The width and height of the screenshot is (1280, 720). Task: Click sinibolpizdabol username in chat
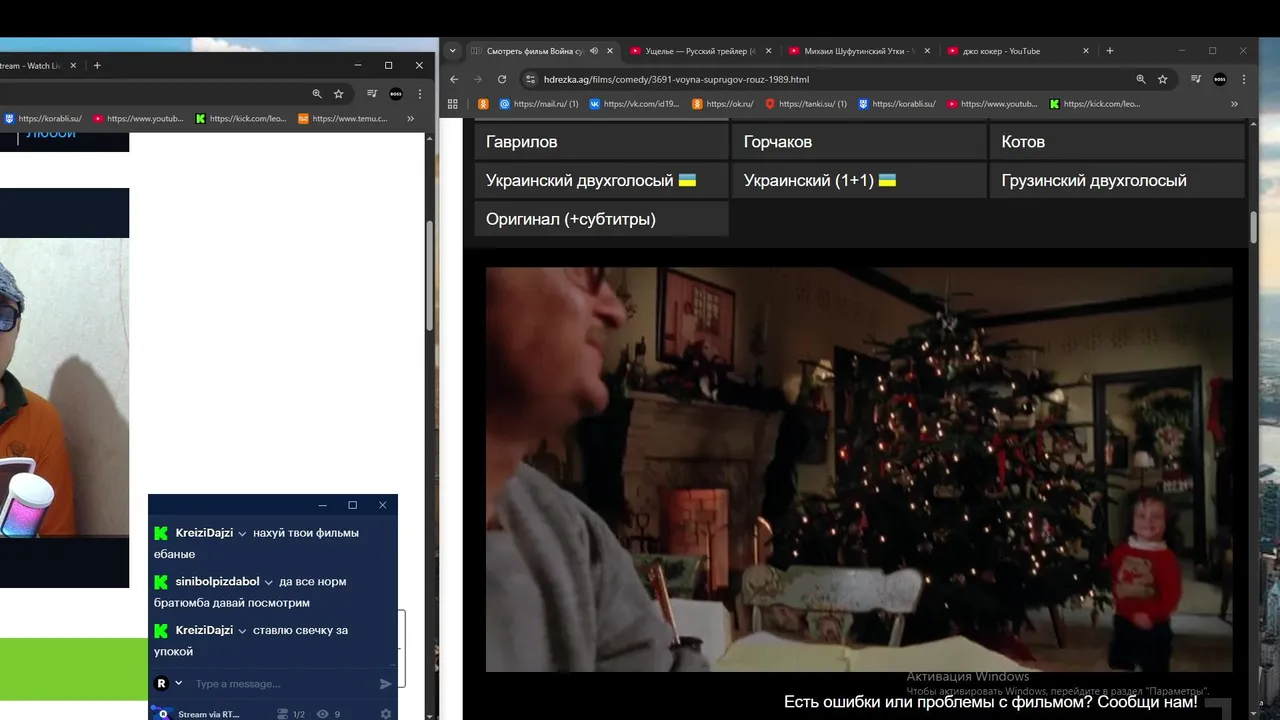217,581
